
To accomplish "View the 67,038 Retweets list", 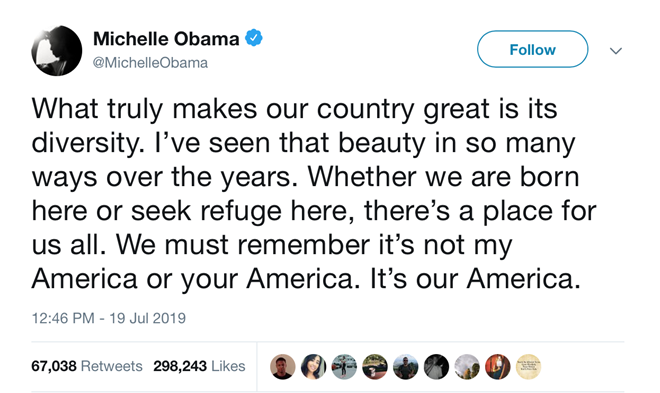I will 87,366.
